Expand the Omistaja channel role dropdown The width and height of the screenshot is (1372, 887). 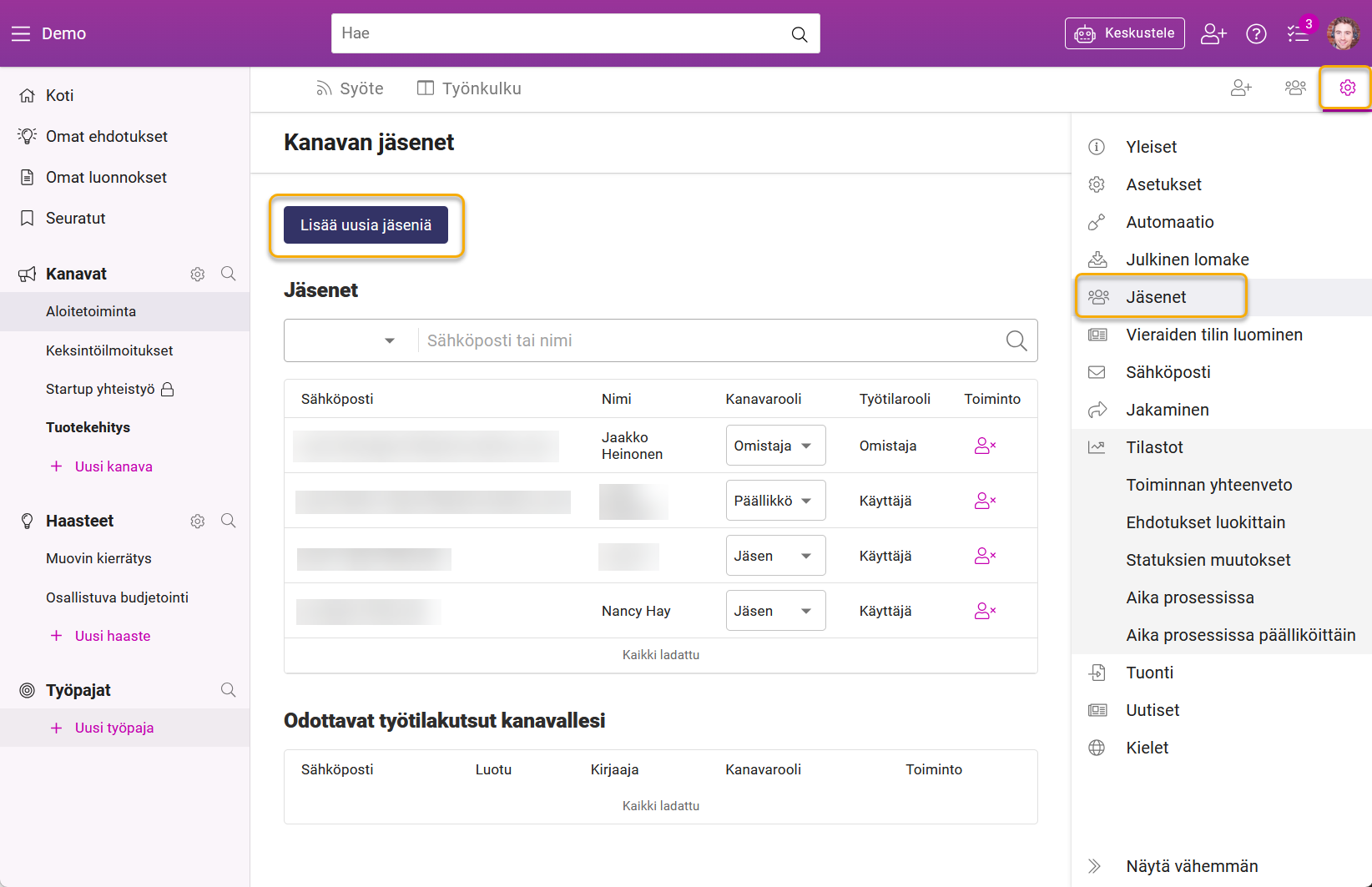[x=775, y=446]
